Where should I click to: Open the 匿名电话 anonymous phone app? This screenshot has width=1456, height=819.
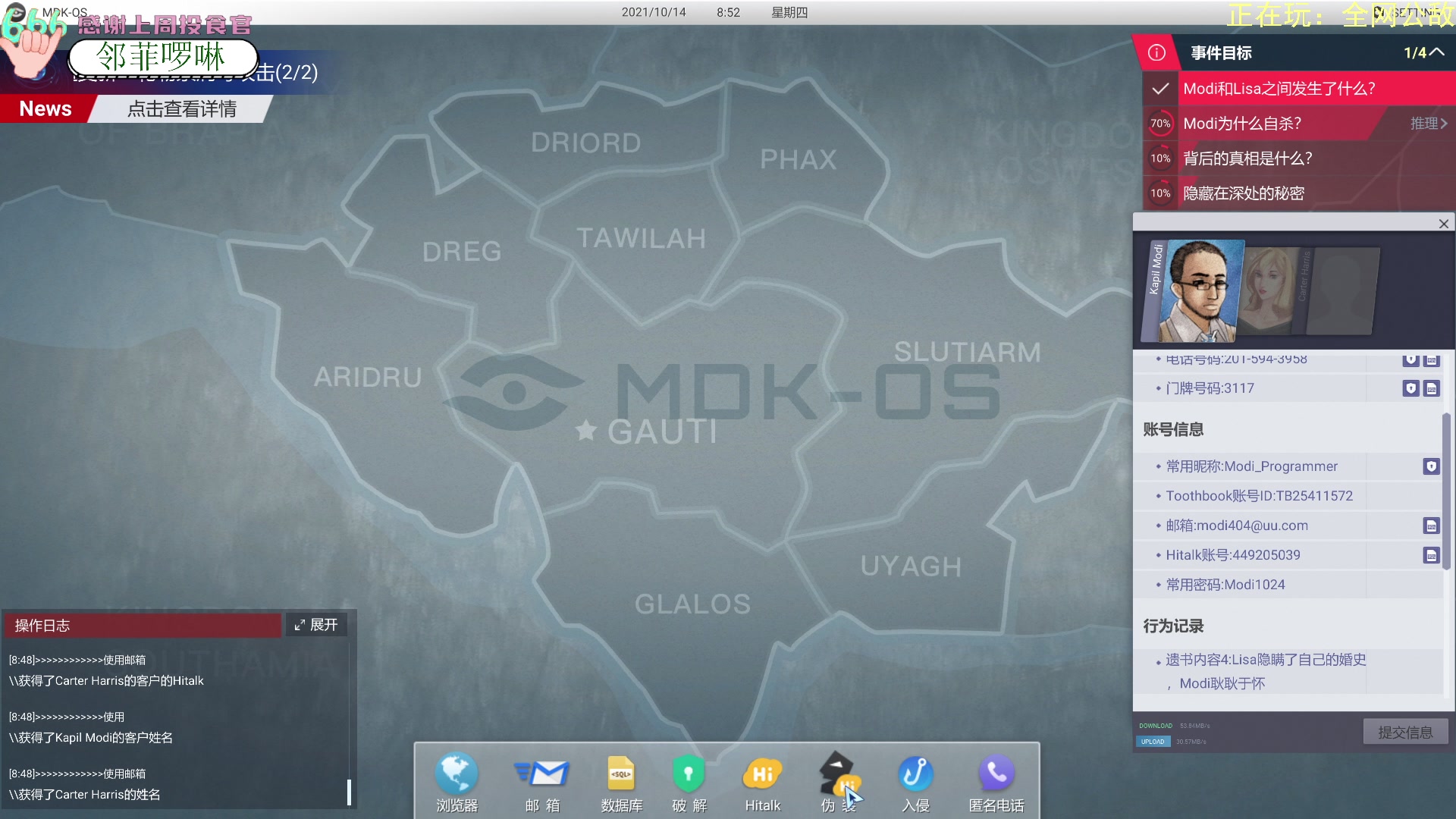click(996, 782)
